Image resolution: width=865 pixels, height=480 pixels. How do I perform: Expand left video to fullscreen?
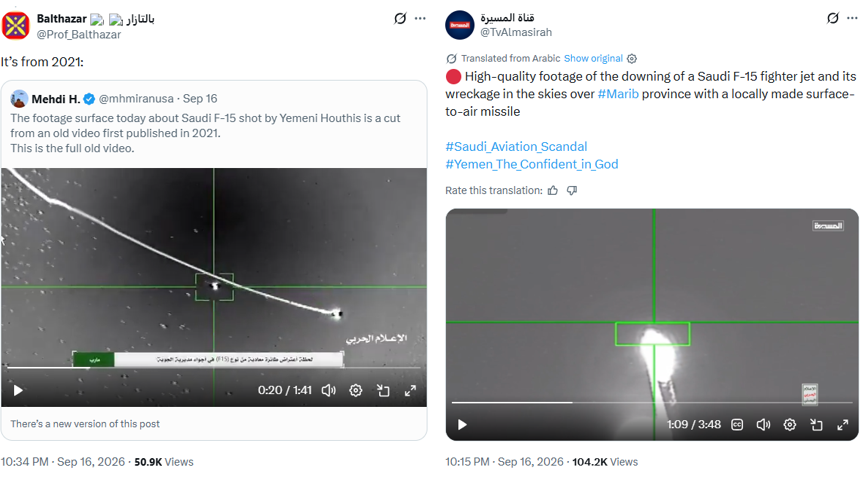pos(410,391)
